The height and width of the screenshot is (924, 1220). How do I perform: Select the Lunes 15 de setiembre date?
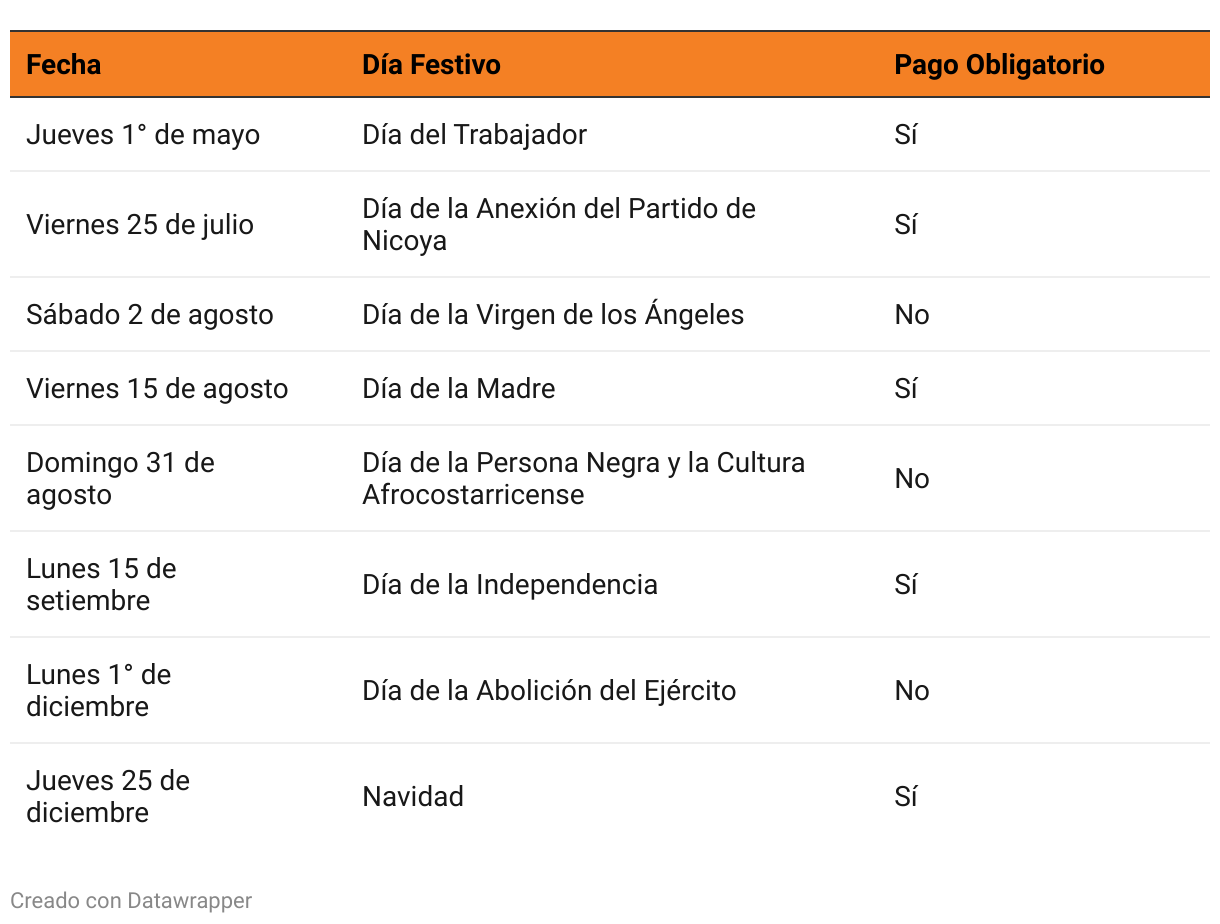tap(101, 585)
